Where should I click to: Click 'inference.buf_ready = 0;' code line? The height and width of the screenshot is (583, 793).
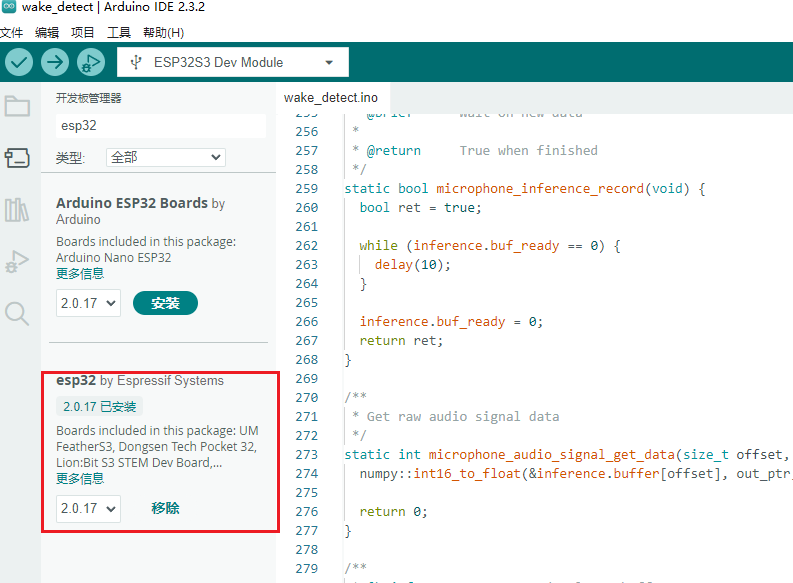coord(451,322)
